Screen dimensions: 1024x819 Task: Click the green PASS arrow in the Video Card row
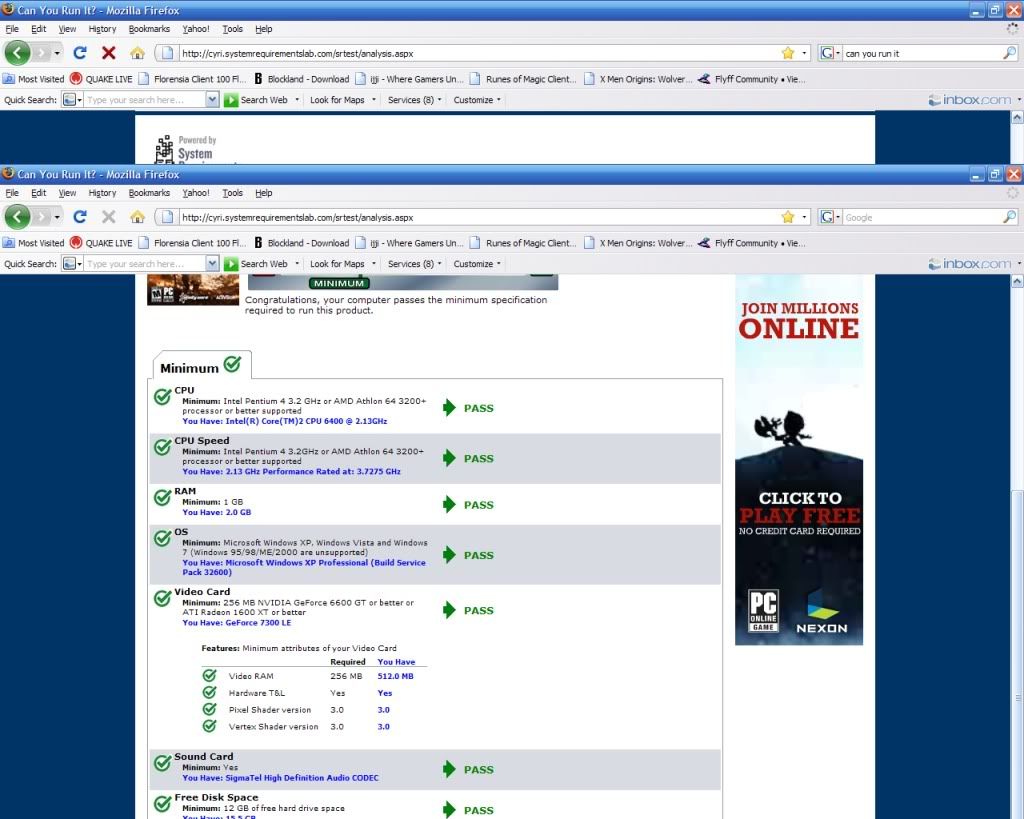point(449,610)
